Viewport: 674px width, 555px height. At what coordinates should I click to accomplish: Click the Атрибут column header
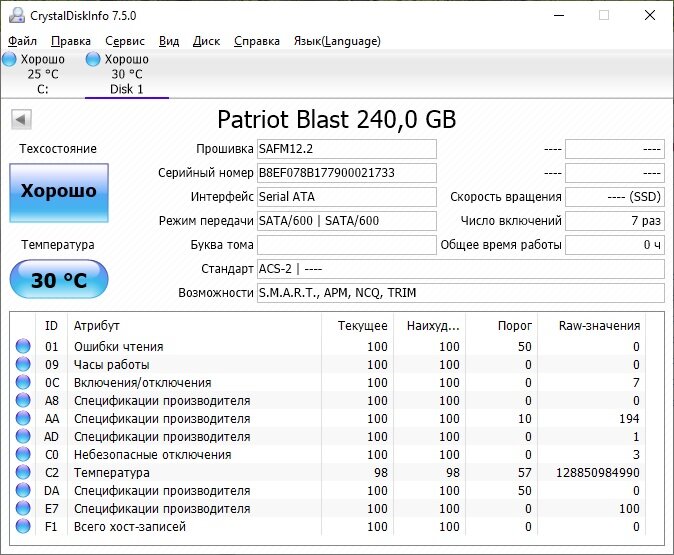pos(194,326)
